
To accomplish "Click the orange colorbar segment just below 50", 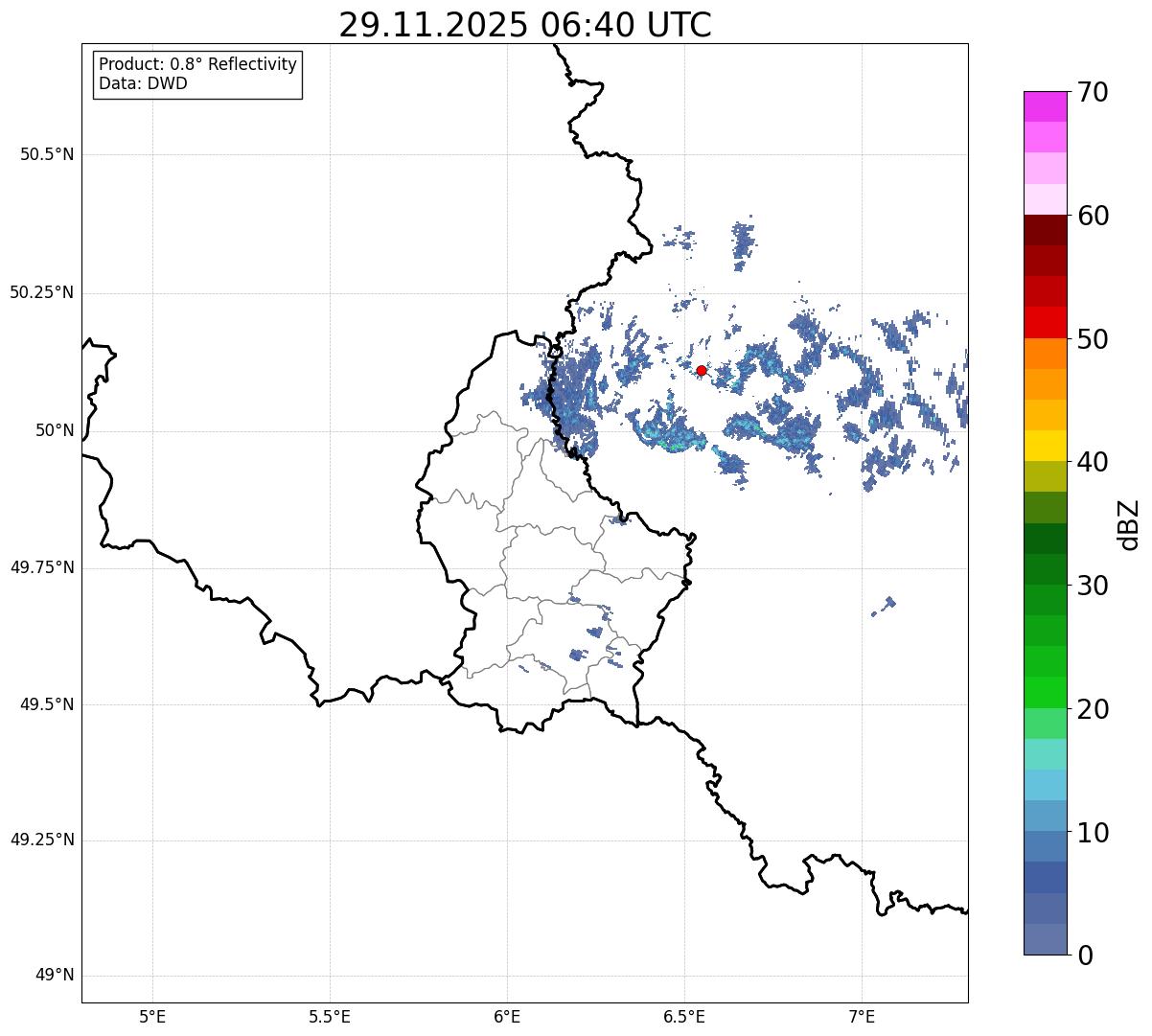I will (1045, 354).
